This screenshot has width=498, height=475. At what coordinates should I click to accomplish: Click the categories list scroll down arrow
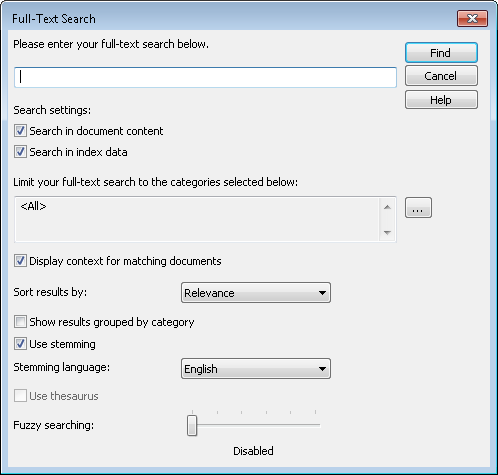(x=387, y=232)
